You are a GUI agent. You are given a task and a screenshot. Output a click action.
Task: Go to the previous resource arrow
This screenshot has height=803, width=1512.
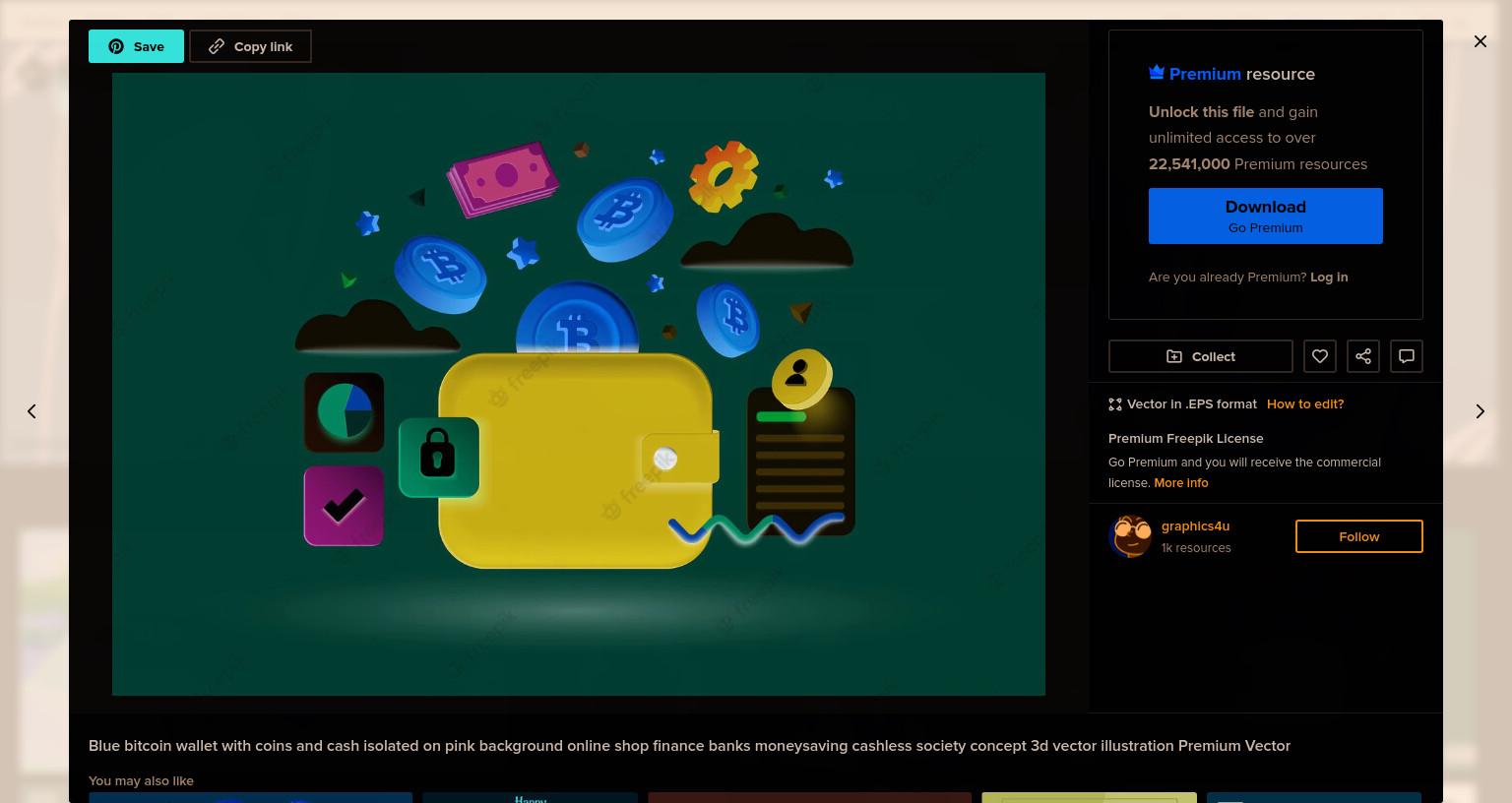coord(31,411)
